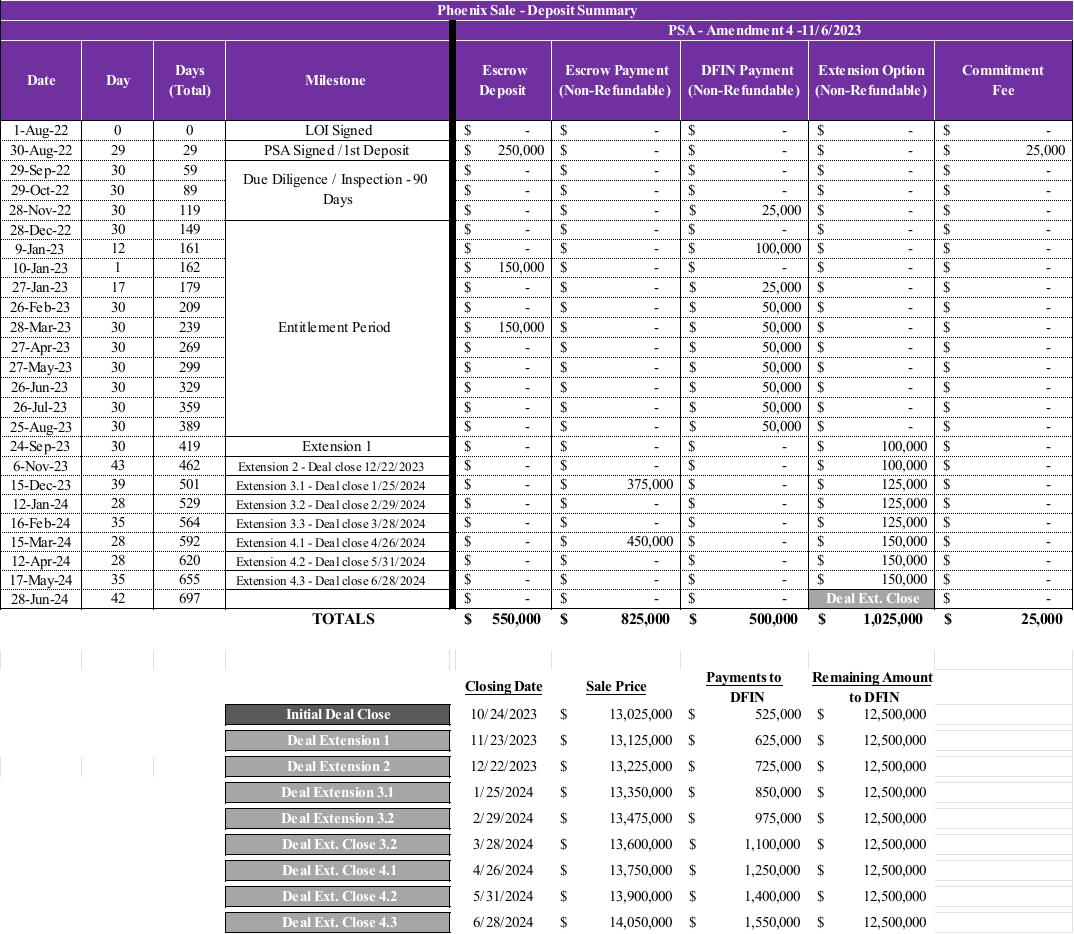Choose the "Deal Ext. Close 4.3" gray label

coord(337,922)
